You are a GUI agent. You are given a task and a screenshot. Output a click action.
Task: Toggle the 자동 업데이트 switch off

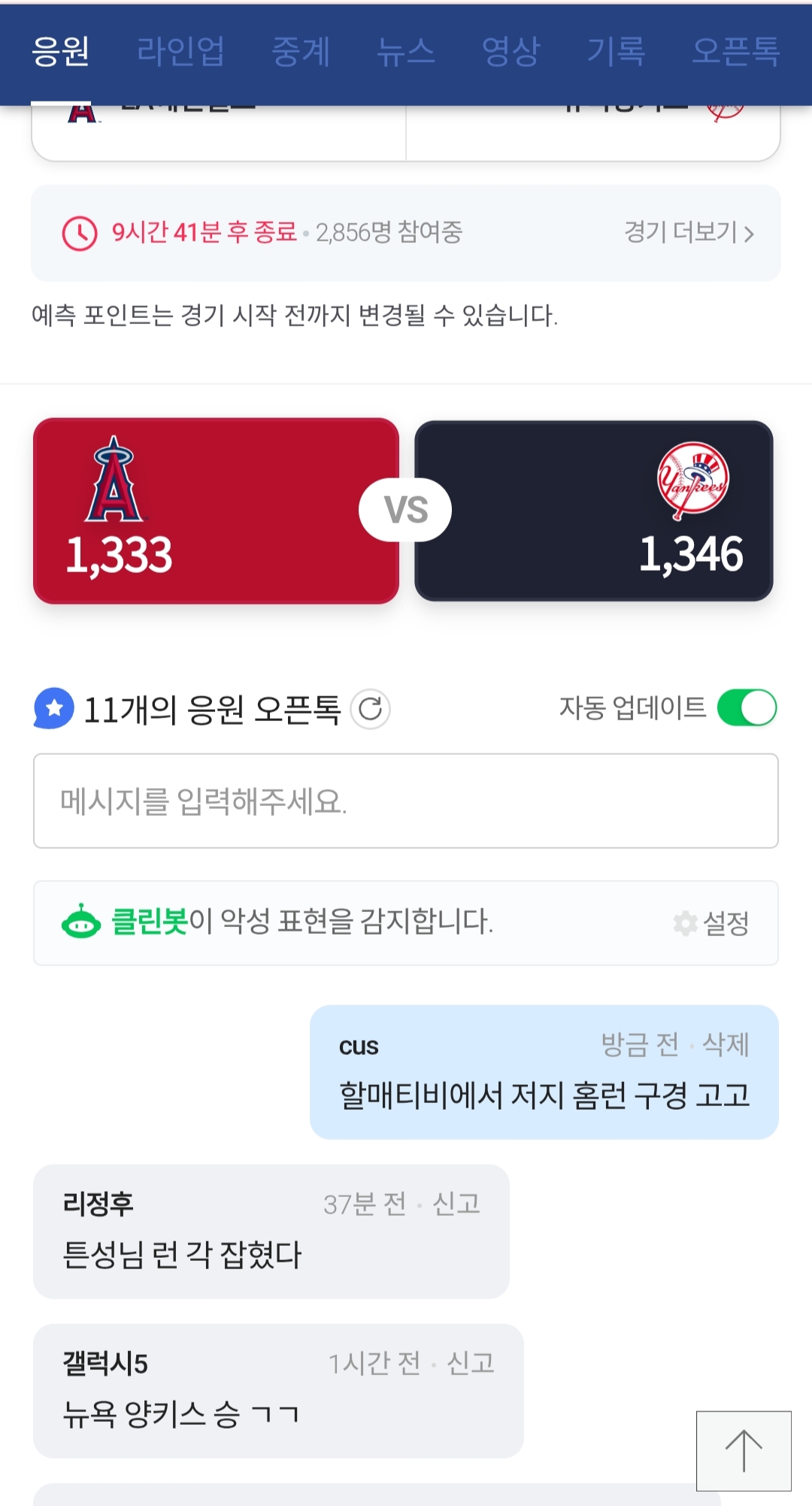[747, 708]
